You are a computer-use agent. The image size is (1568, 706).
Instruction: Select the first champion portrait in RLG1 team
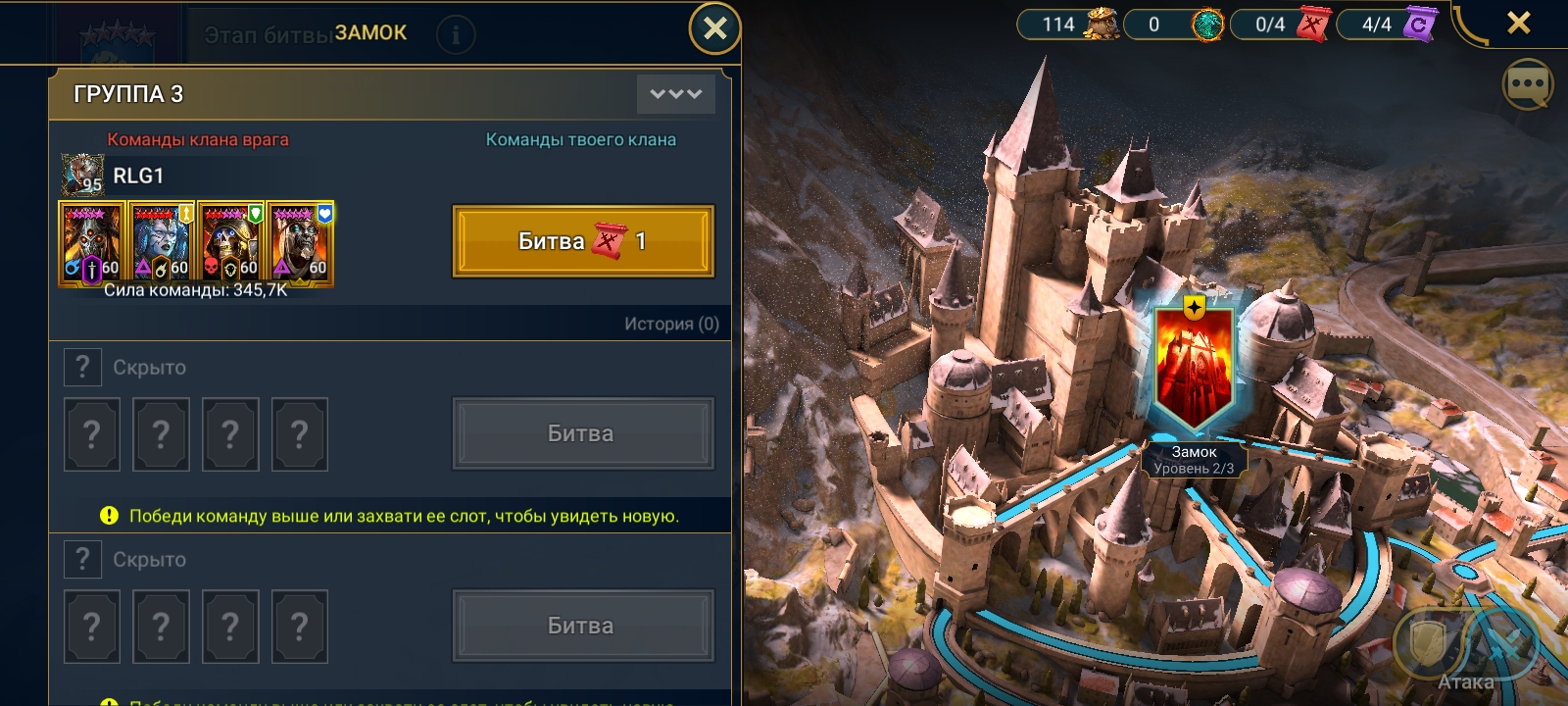[x=92, y=243]
